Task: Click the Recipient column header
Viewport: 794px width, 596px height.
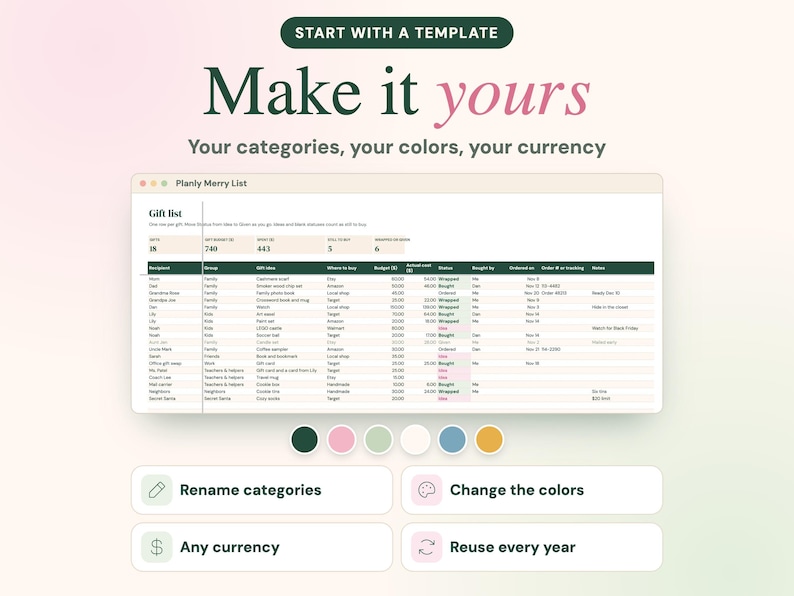Action: [160, 268]
